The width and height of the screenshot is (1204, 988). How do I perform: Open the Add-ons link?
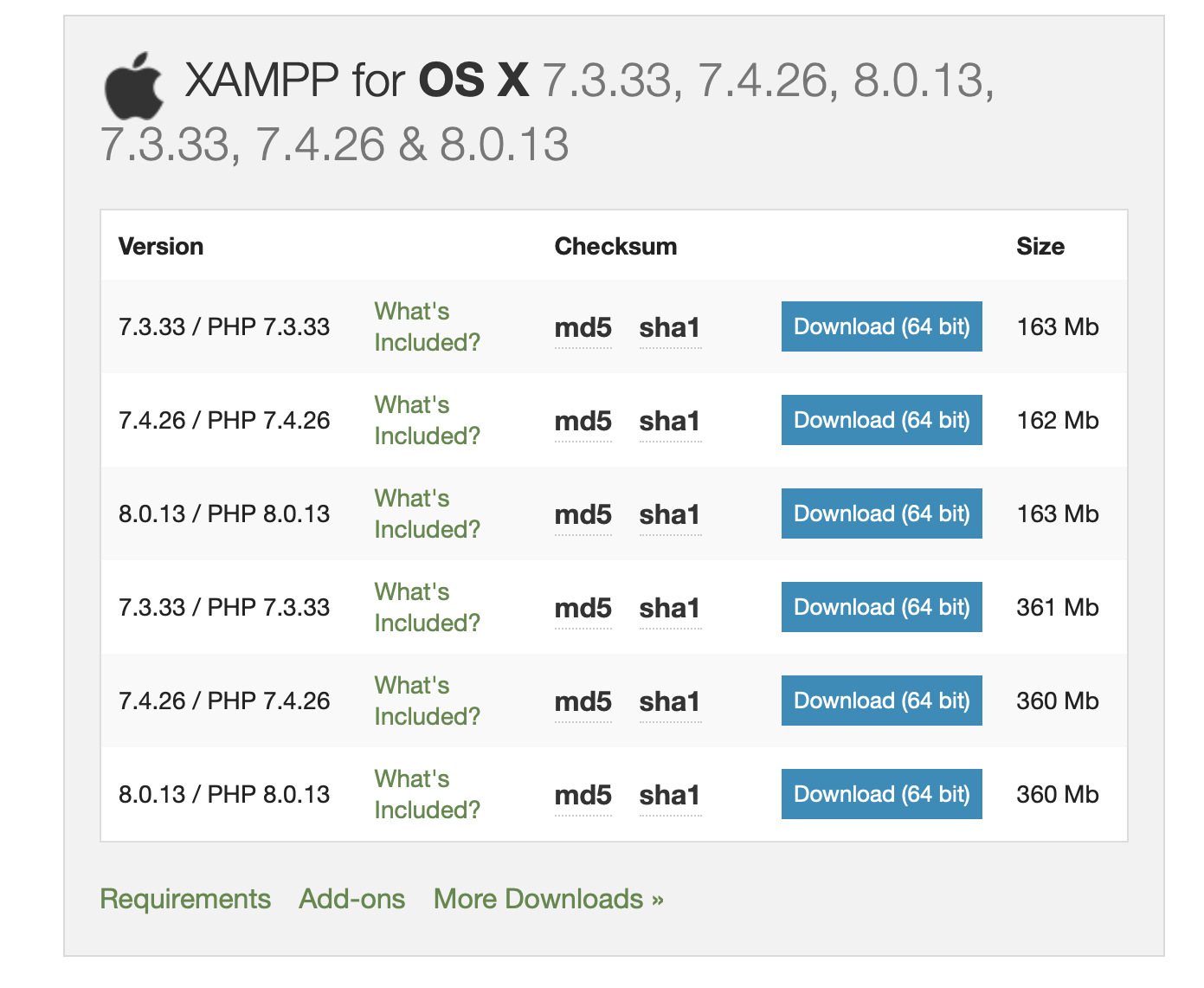[351, 899]
